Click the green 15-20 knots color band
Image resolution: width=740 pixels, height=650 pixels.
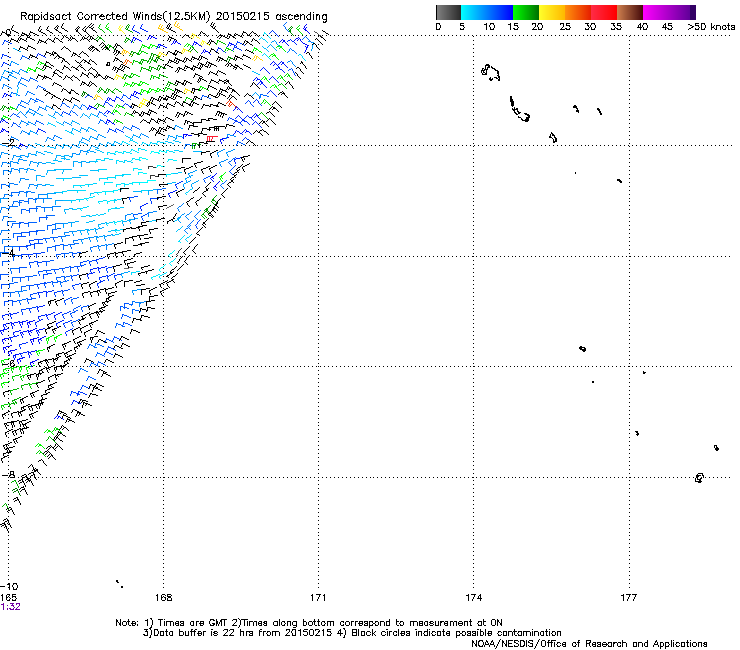(526, 12)
